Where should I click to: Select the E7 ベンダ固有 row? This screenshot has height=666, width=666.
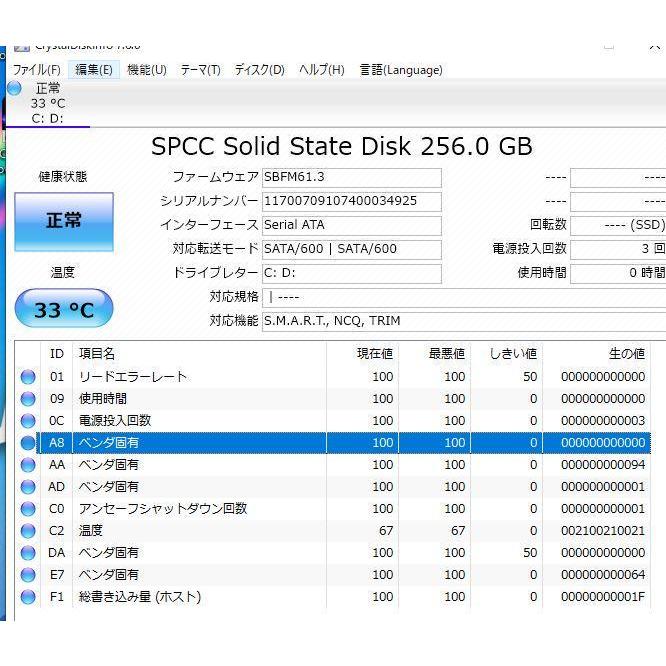[x=333, y=575]
